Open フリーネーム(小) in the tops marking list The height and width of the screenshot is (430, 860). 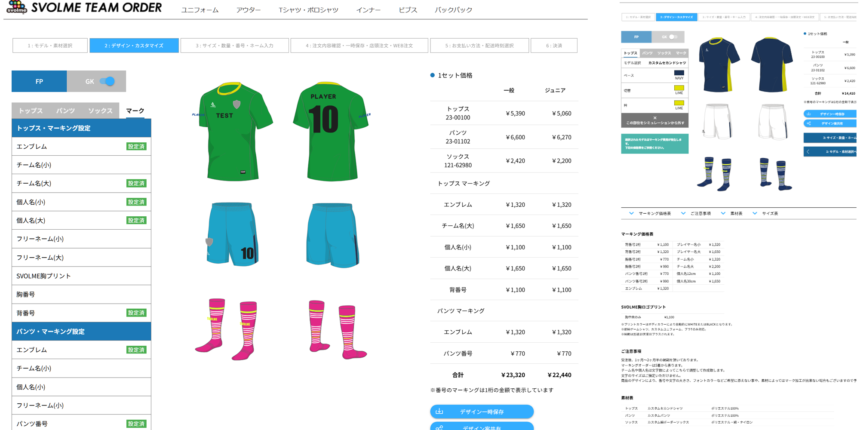click(x=81, y=239)
